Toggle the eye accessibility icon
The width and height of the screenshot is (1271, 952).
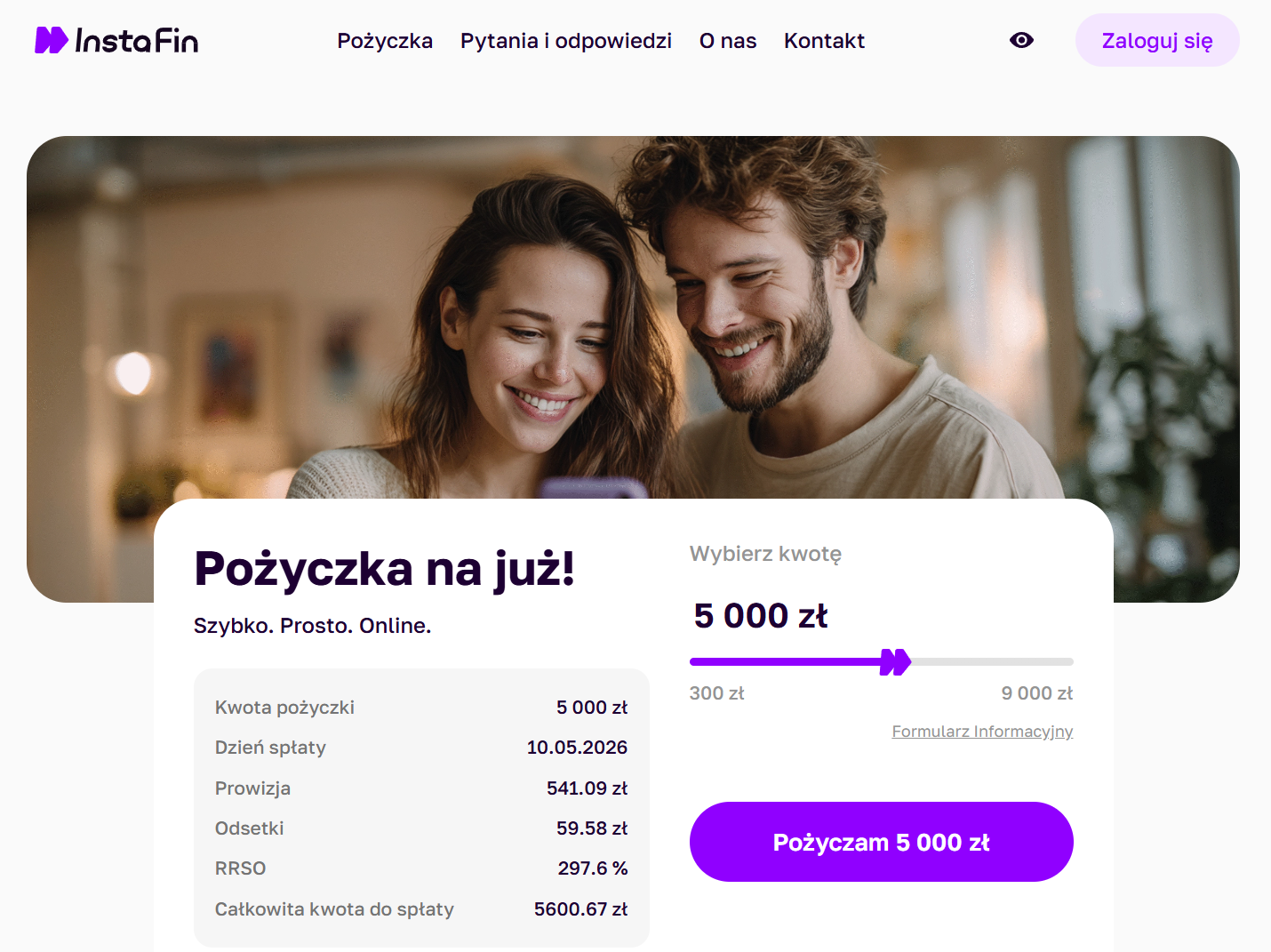click(x=1021, y=40)
